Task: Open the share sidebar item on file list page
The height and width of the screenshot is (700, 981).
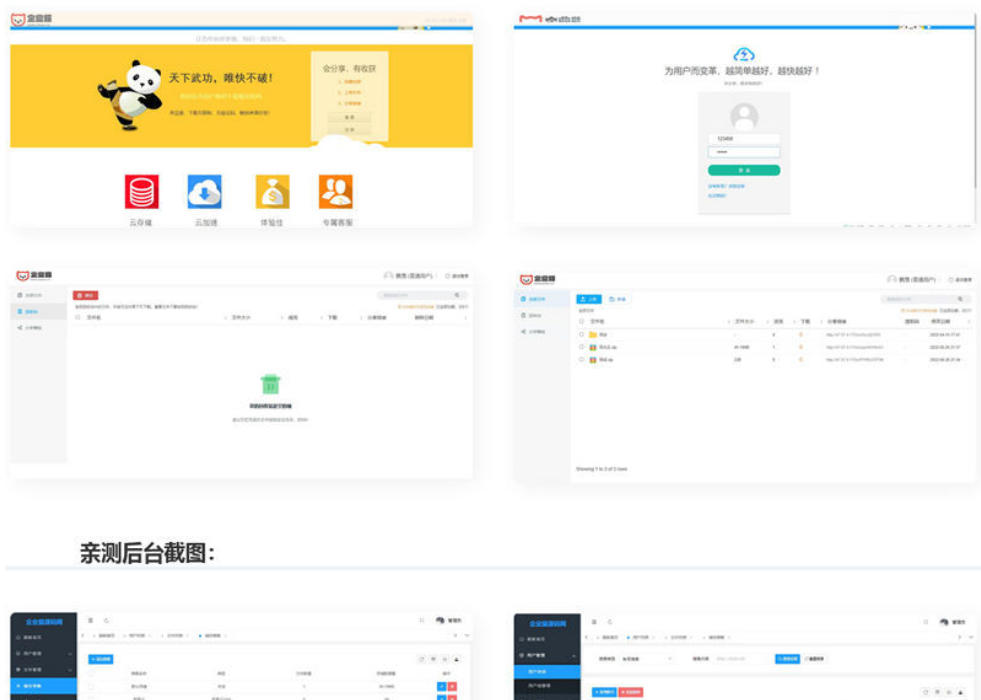Action: 542,332
